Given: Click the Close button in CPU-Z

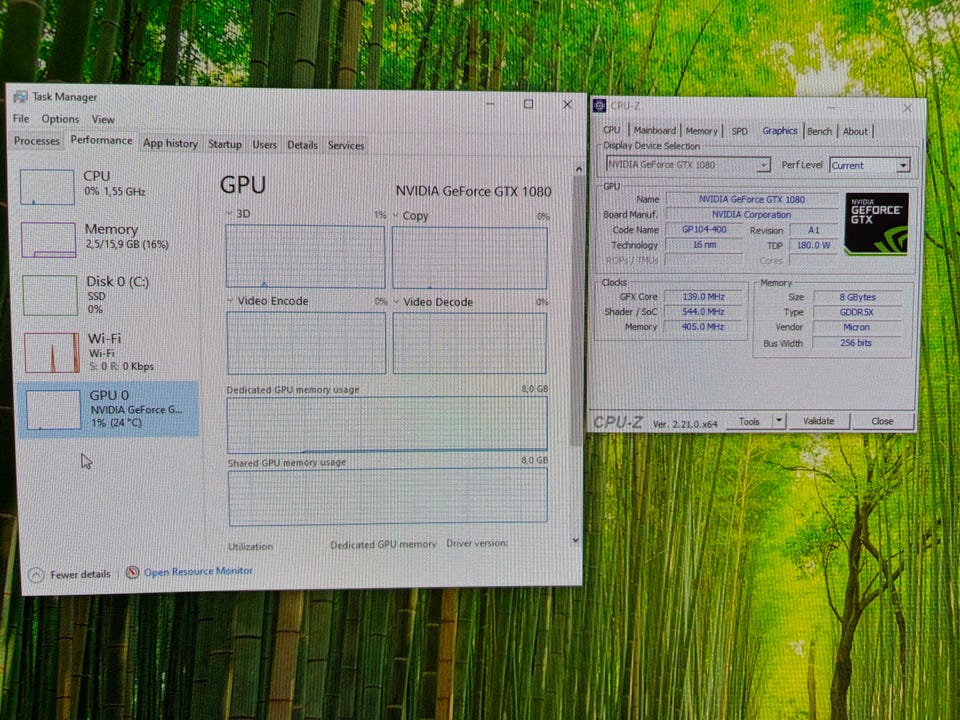Looking at the screenshot, I should pos(882,421).
